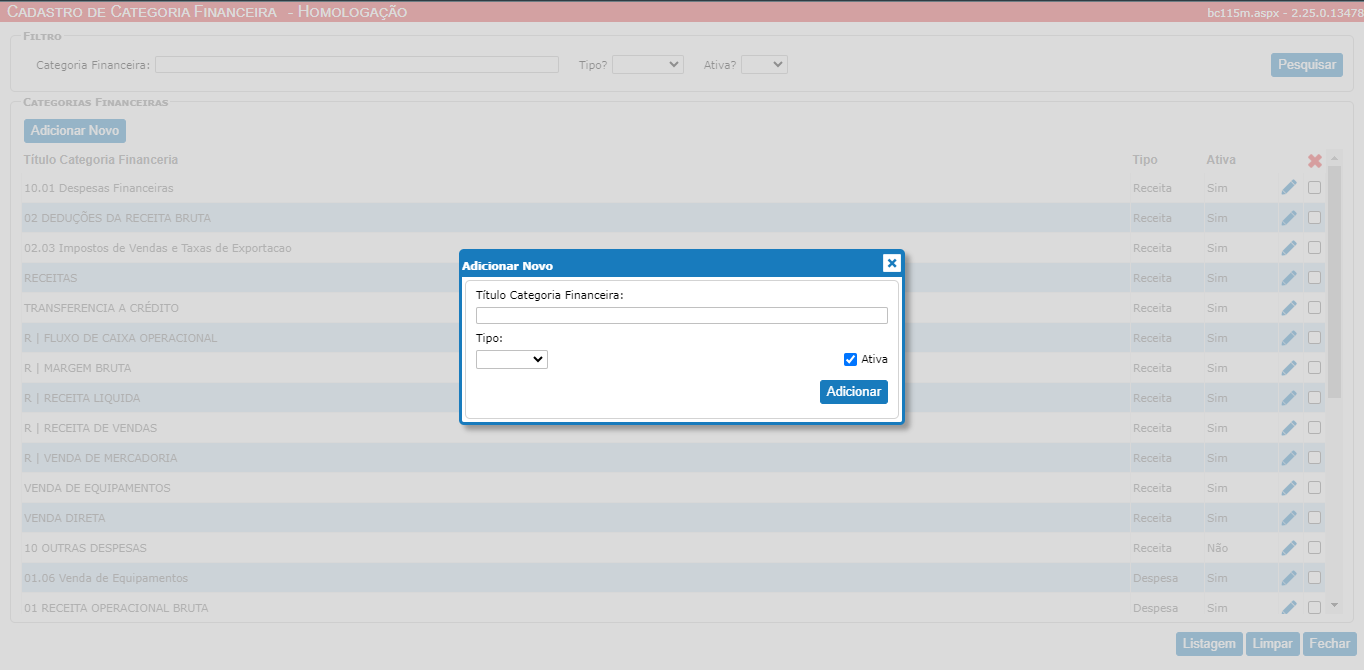This screenshot has height=670, width=1364.
Task: Click the Limpar button
Action: (x=1273, y=644)
